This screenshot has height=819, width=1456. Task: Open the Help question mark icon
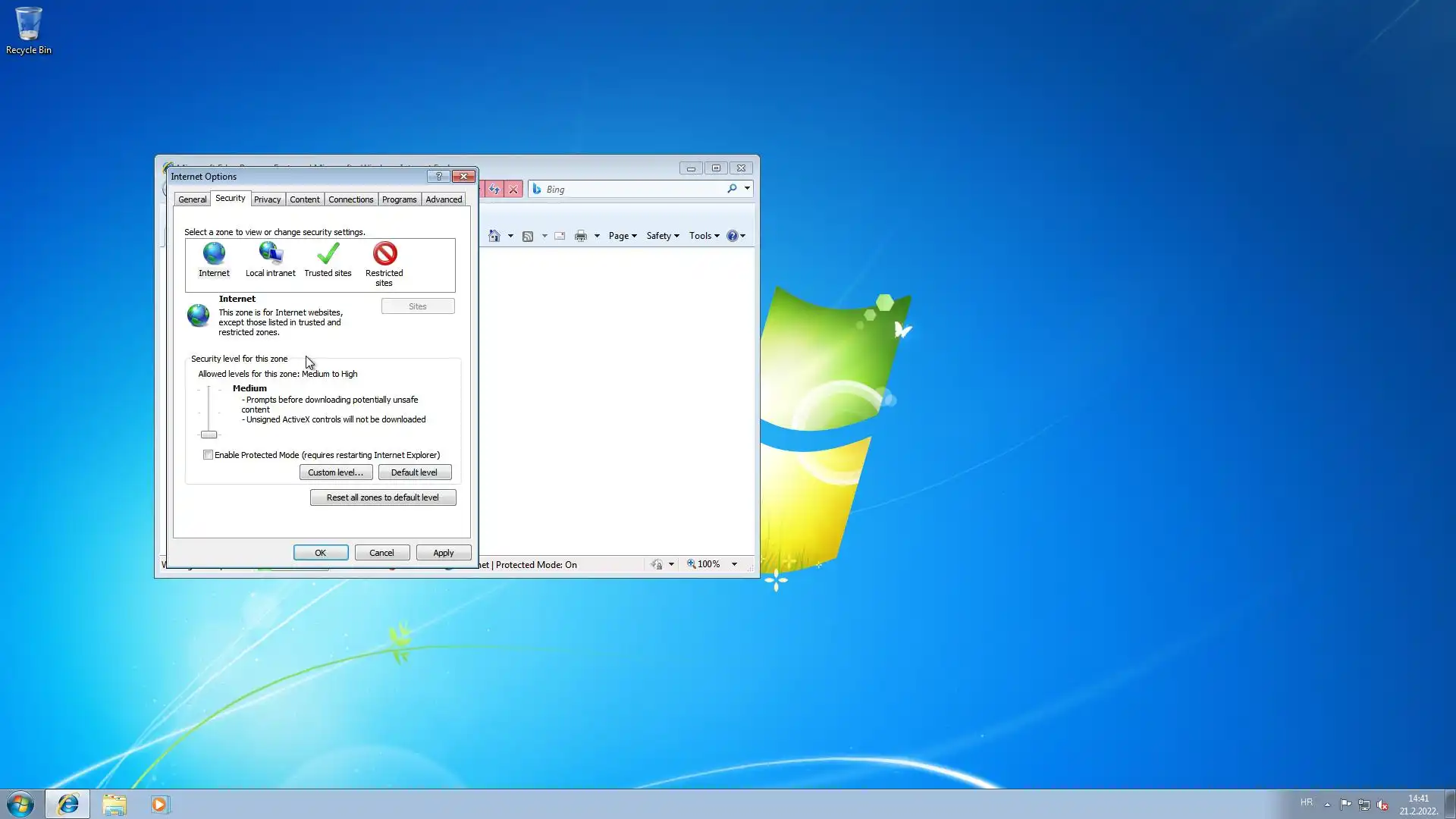click(732, 236)
